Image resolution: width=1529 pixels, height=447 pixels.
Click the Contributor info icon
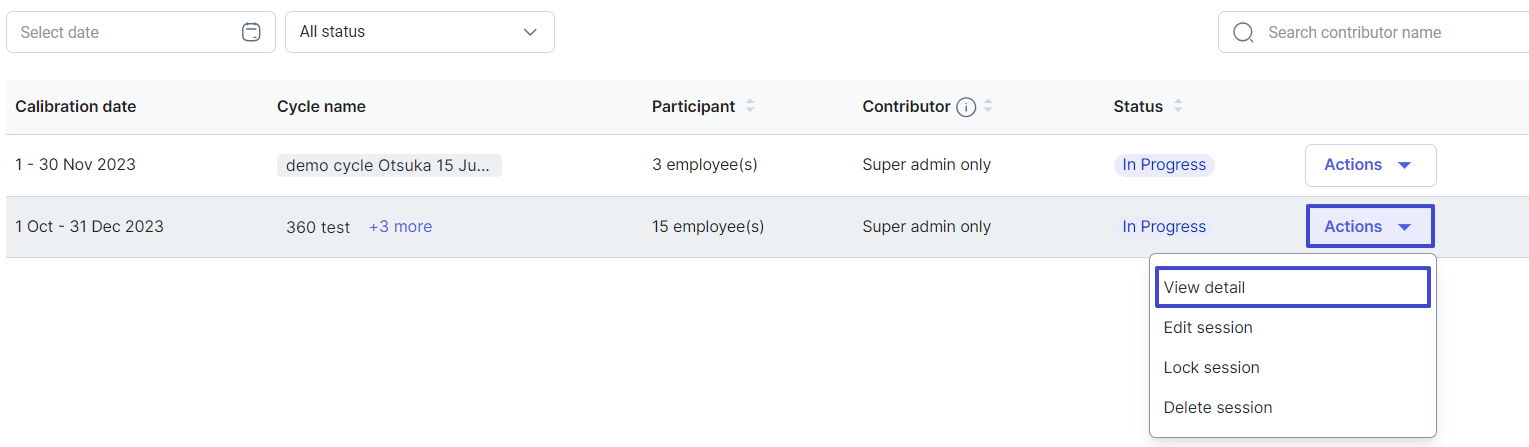pos(966,107)
